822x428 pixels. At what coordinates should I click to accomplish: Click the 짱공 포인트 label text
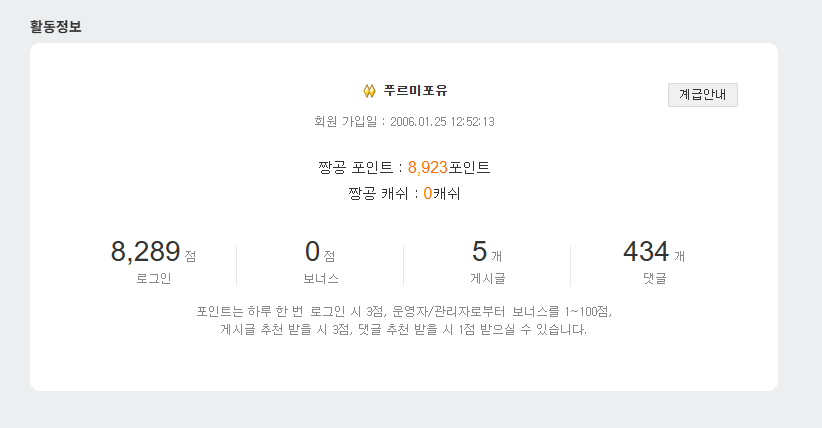pos(359,167)
